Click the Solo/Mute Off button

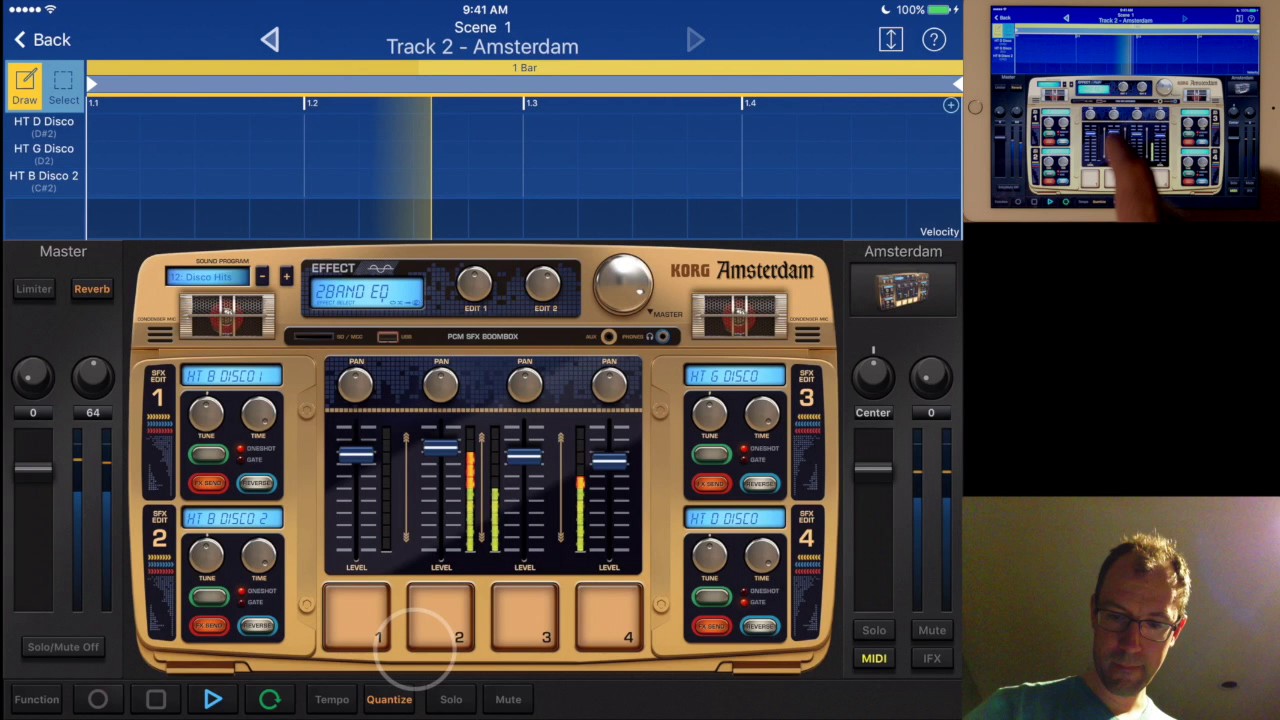63,647
